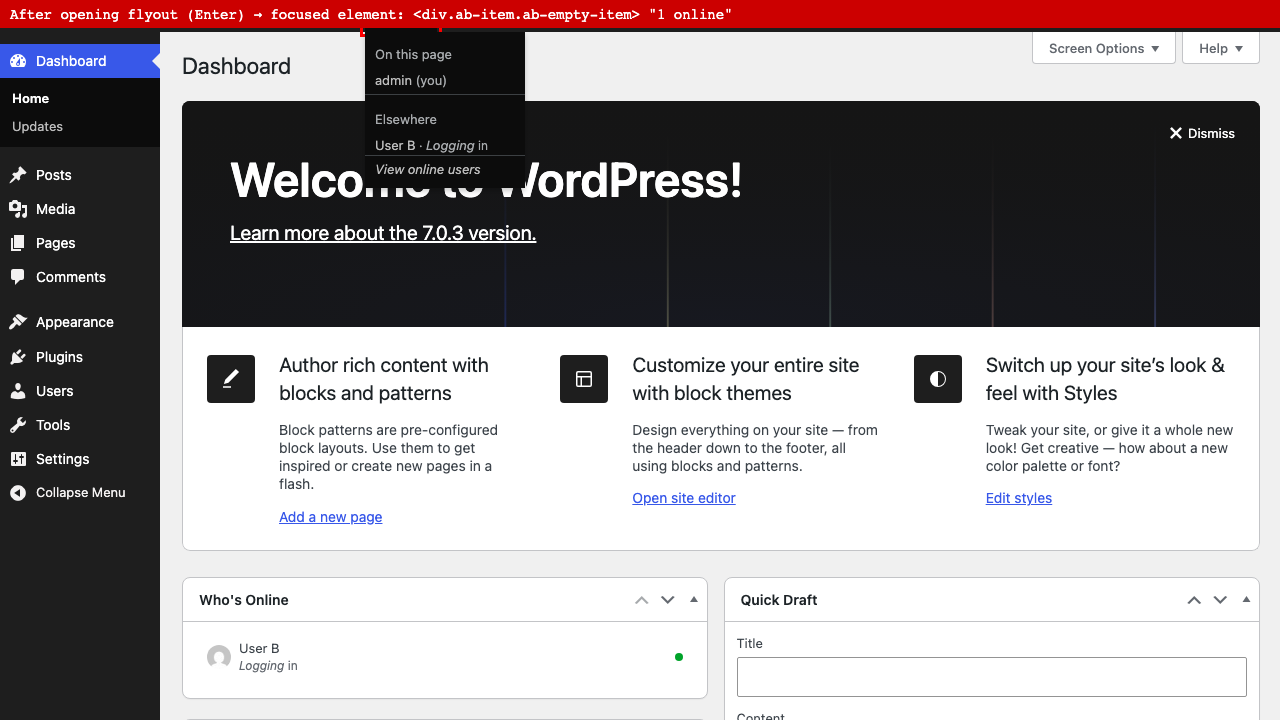The width and height of the screenshot is (1280, 720).
Task: Click the On this page flyout label
Action: pos(413,55)
